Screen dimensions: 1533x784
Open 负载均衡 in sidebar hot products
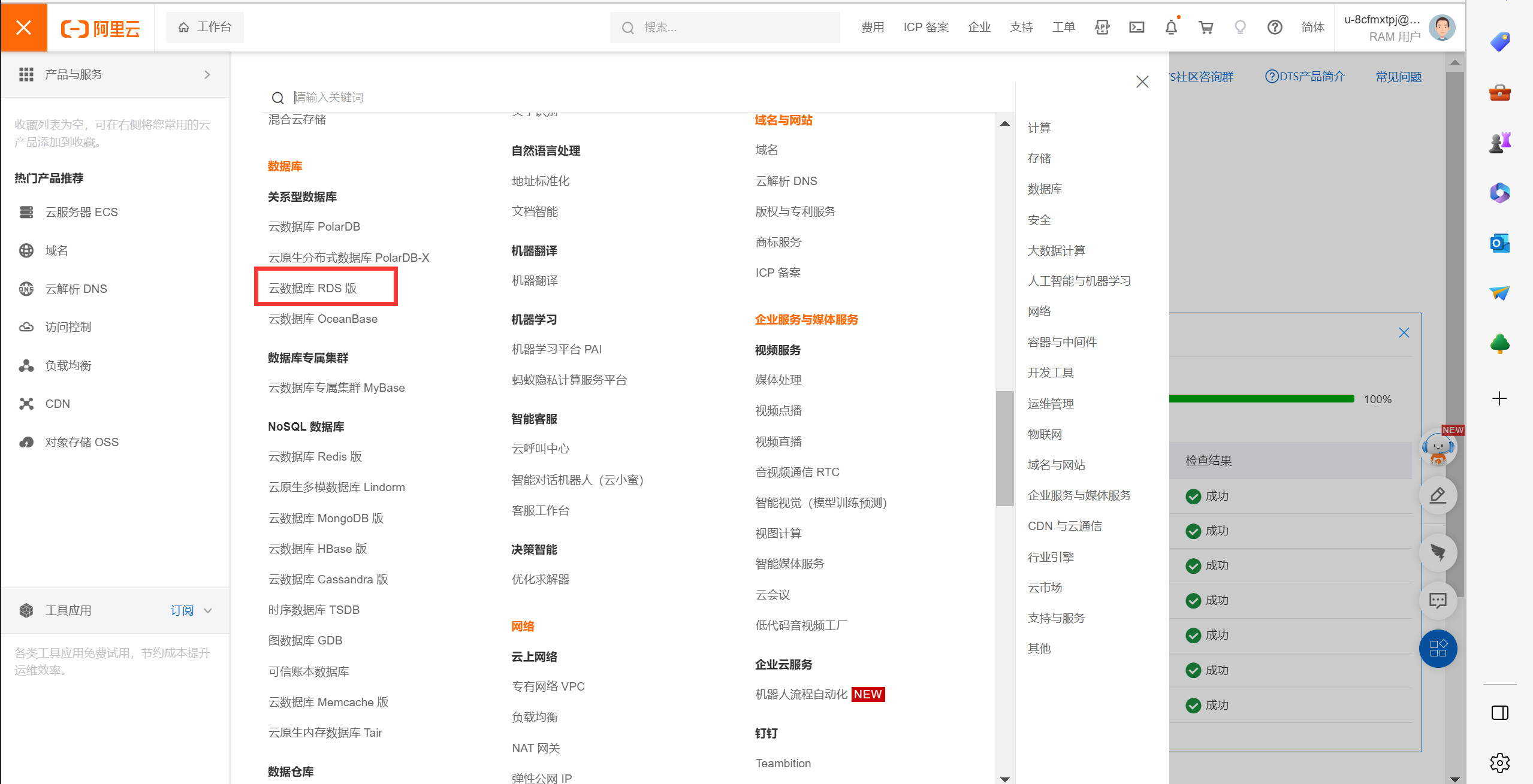pyautogui.click(x=68, y=365)
